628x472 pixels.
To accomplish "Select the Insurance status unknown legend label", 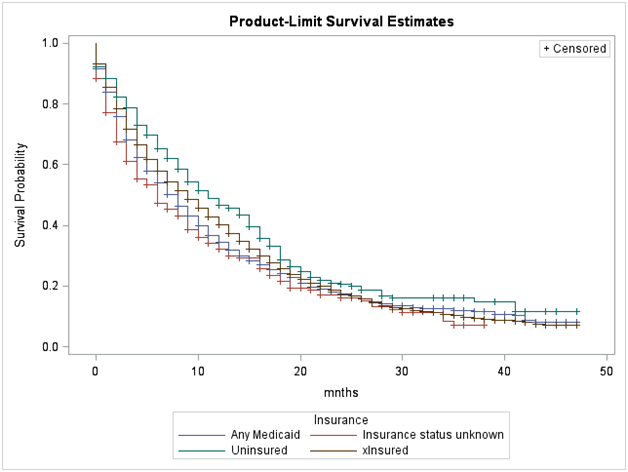I will coord(432,435).
